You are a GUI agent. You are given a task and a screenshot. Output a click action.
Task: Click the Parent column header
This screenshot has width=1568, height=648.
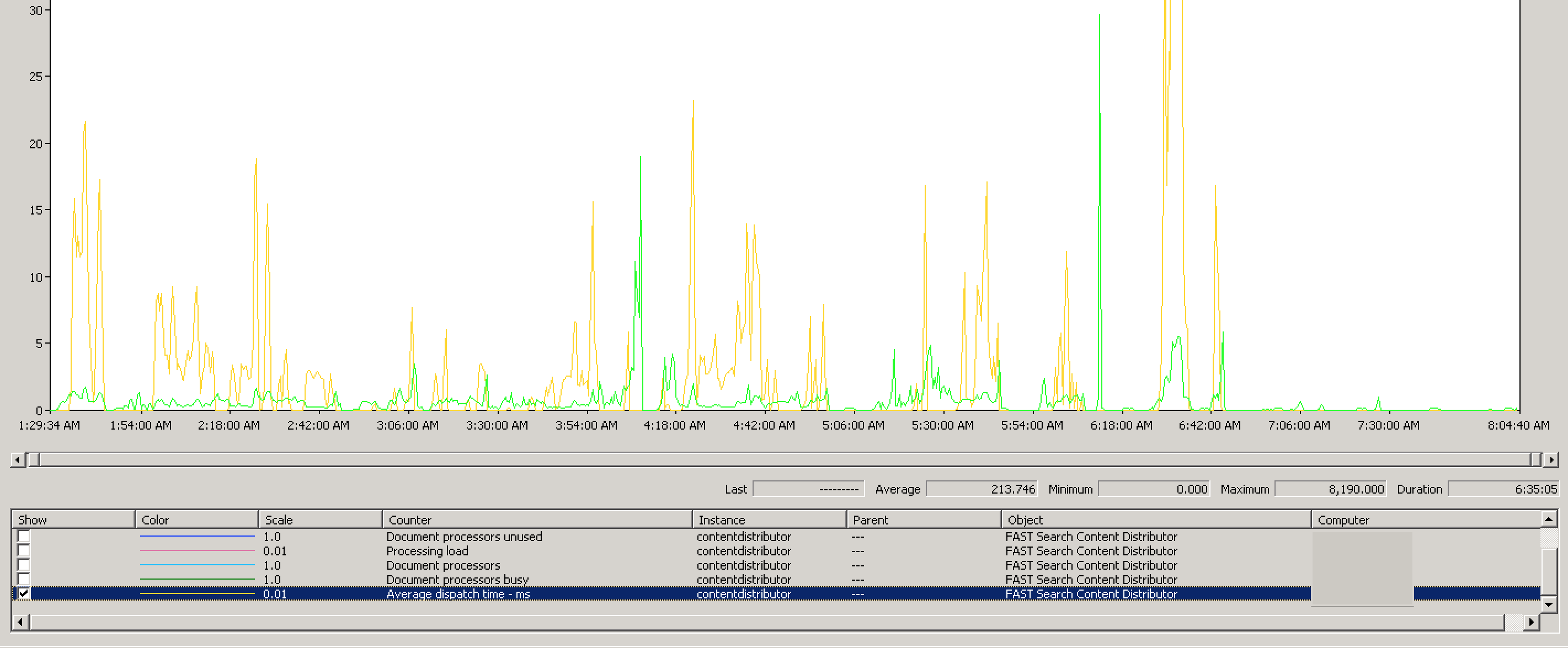coord(924,520)
